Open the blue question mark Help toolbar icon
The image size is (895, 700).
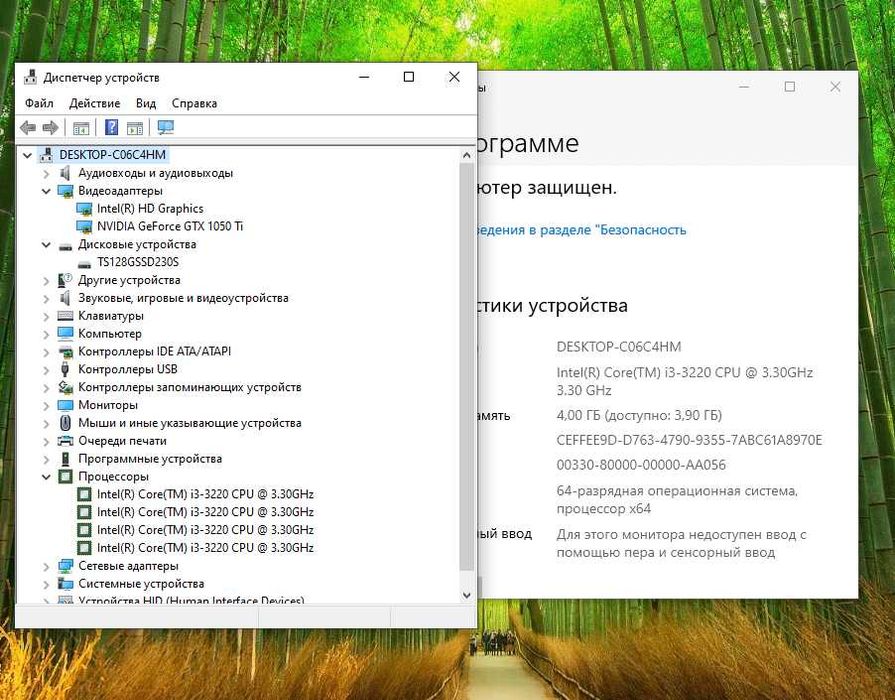pyautogui.click(x=111, y=127)
